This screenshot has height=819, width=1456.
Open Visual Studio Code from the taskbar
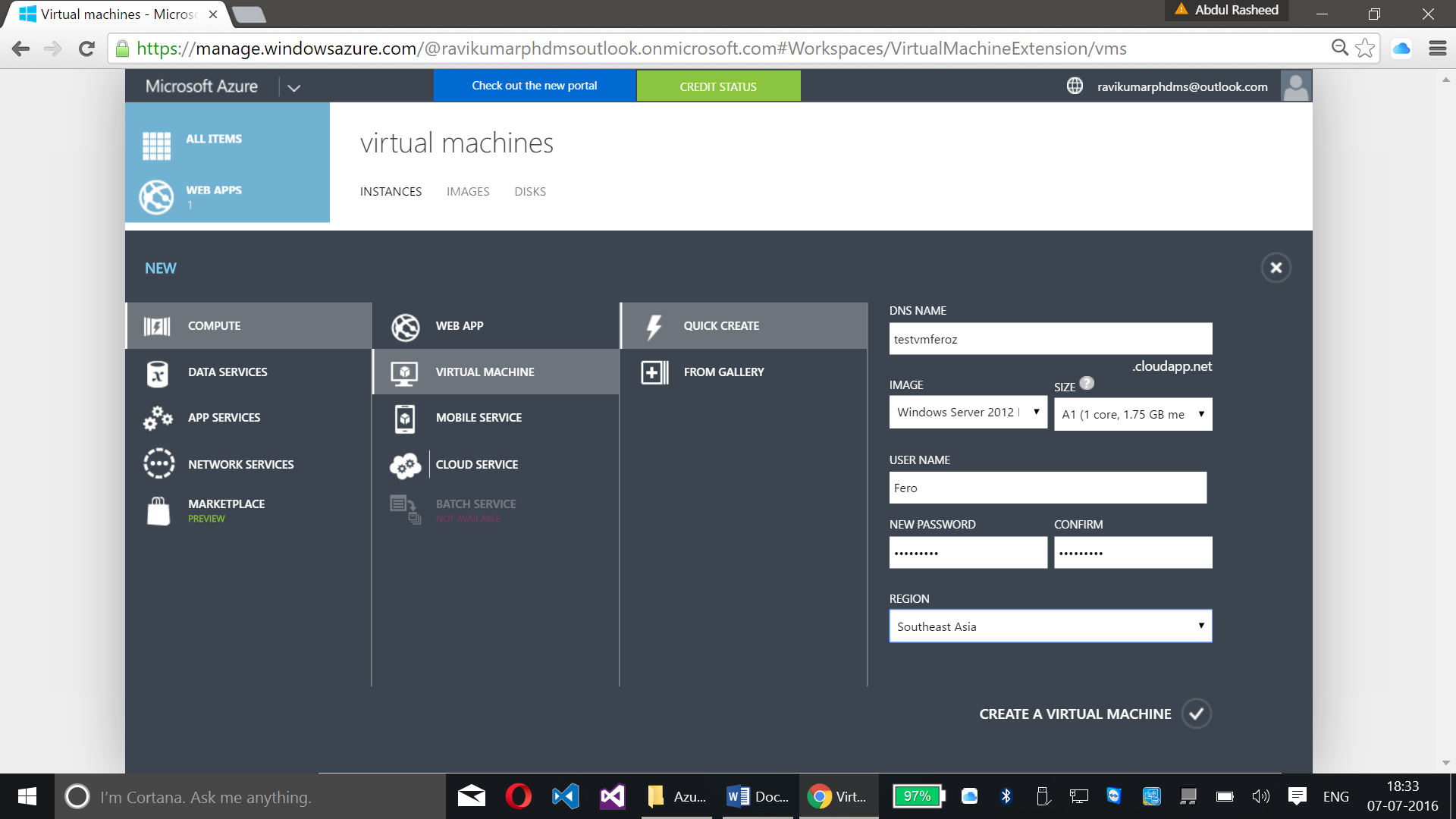click(566, 796)
